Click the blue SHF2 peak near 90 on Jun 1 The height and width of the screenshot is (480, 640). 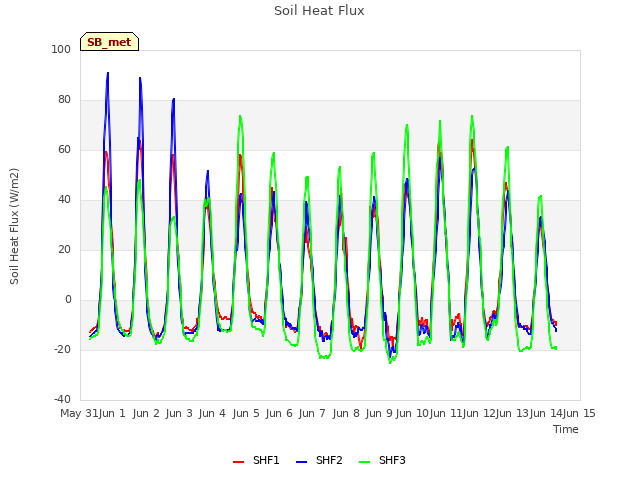click(x=108, y=73)
